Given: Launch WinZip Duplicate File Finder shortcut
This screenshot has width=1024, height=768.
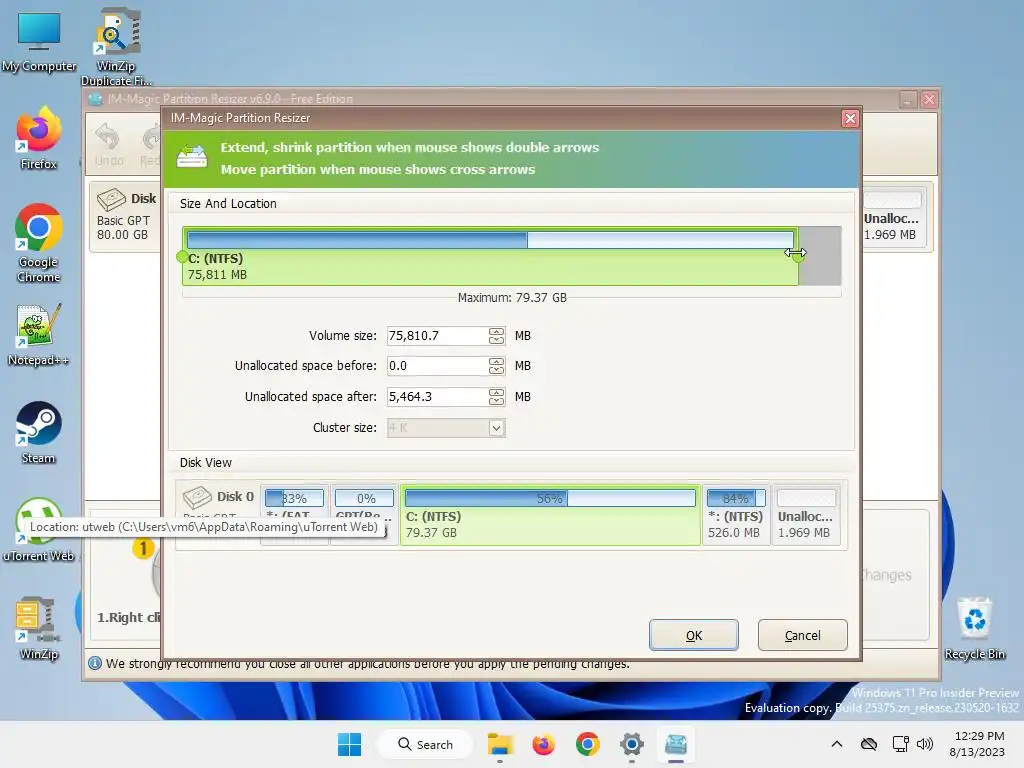Looking at the screenshot, I should coord(116,47).
